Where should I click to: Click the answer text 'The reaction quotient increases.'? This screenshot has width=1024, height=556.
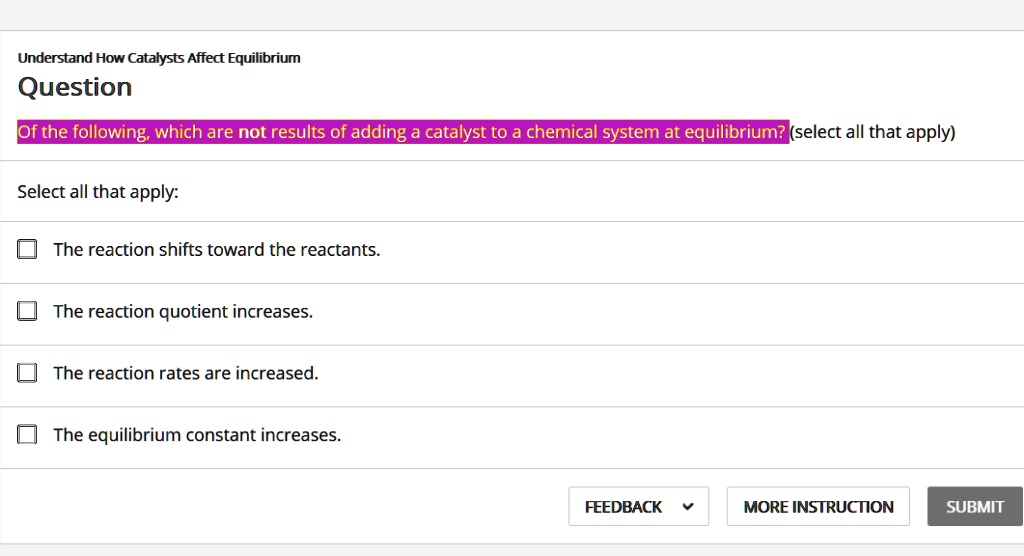(x=183, y=312)
